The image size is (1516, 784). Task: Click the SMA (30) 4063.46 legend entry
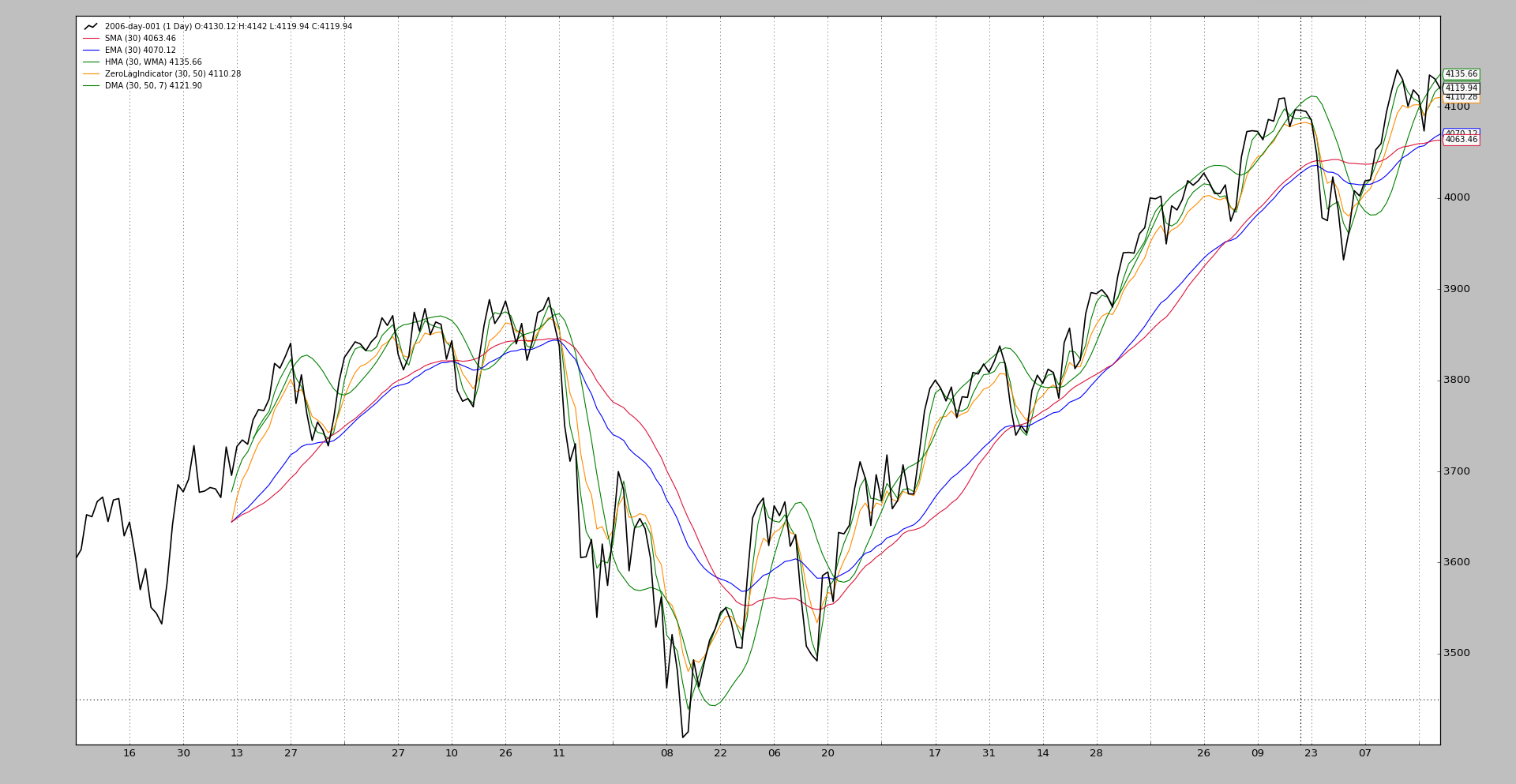coord(140,39)
